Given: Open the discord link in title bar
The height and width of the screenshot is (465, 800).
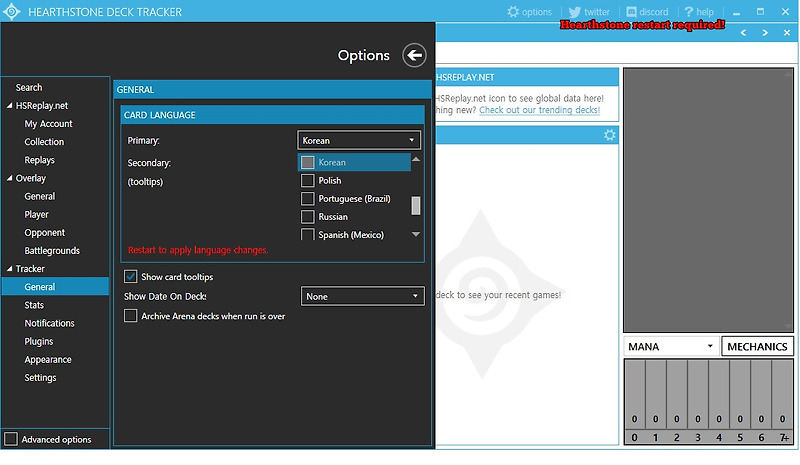Looking at the screenshot, I should click(647, 12).
